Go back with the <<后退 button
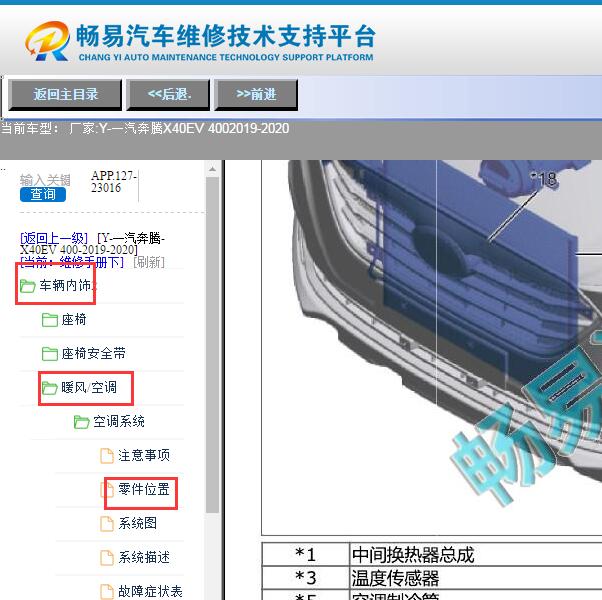 [x=168, y=94]
